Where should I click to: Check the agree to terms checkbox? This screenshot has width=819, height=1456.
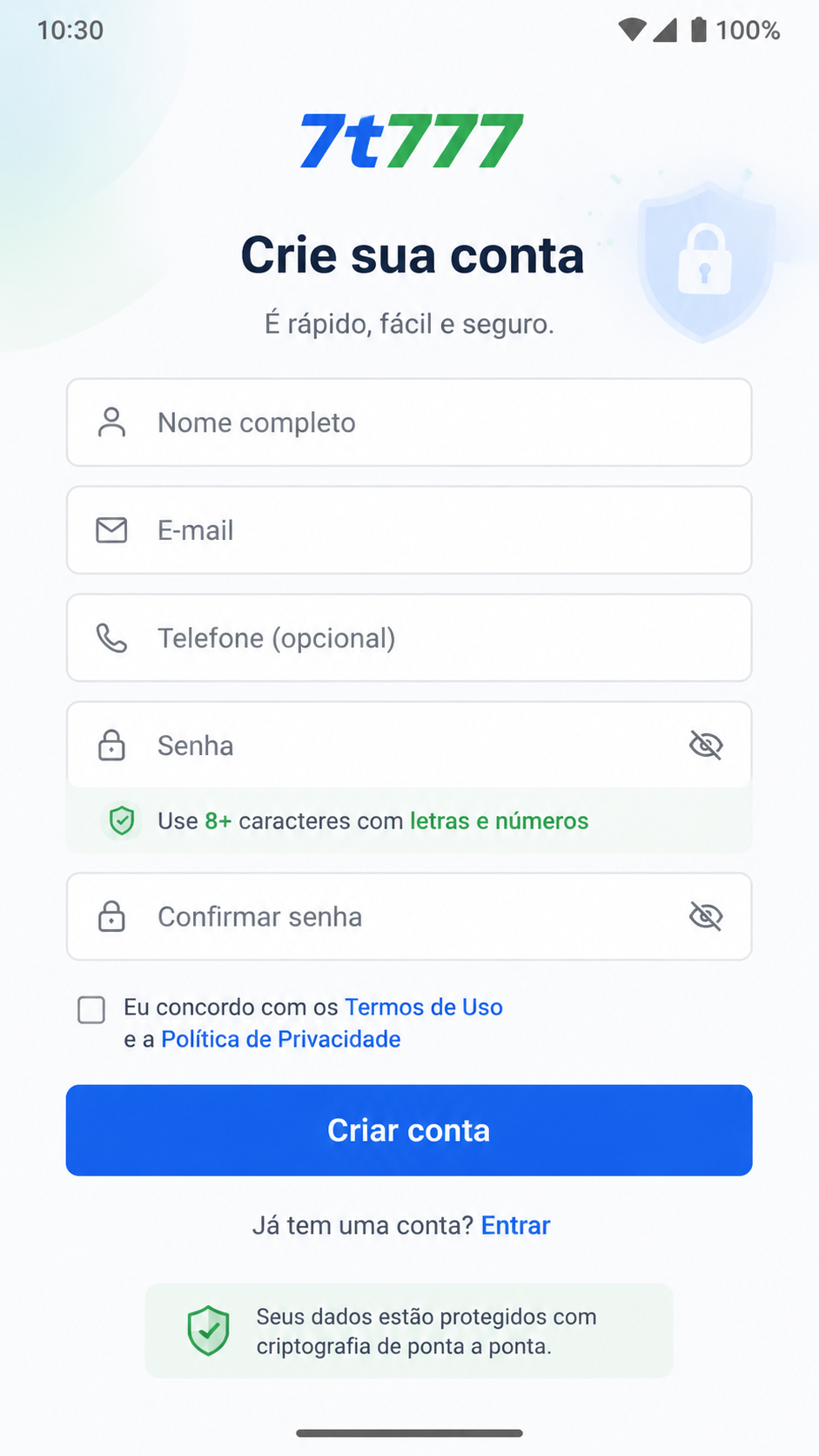point(91,1010)
